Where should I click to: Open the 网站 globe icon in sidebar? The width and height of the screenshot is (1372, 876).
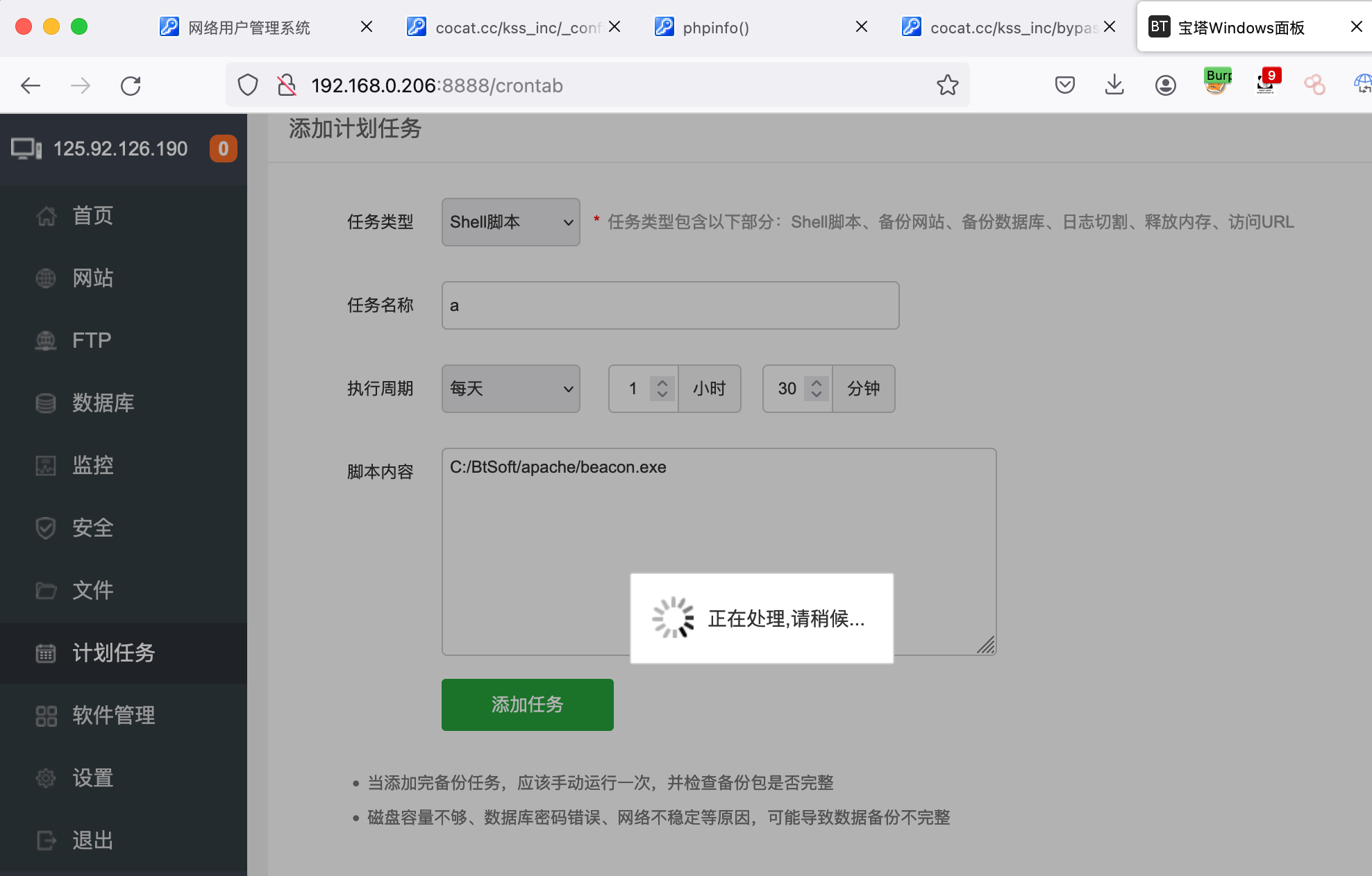[x=46, y=278]
